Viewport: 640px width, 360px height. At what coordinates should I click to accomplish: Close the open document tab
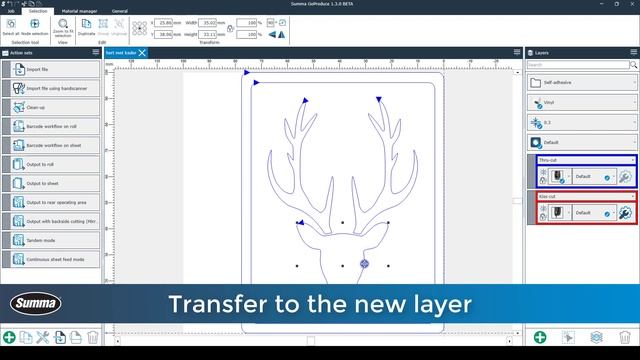pos(142,53)
